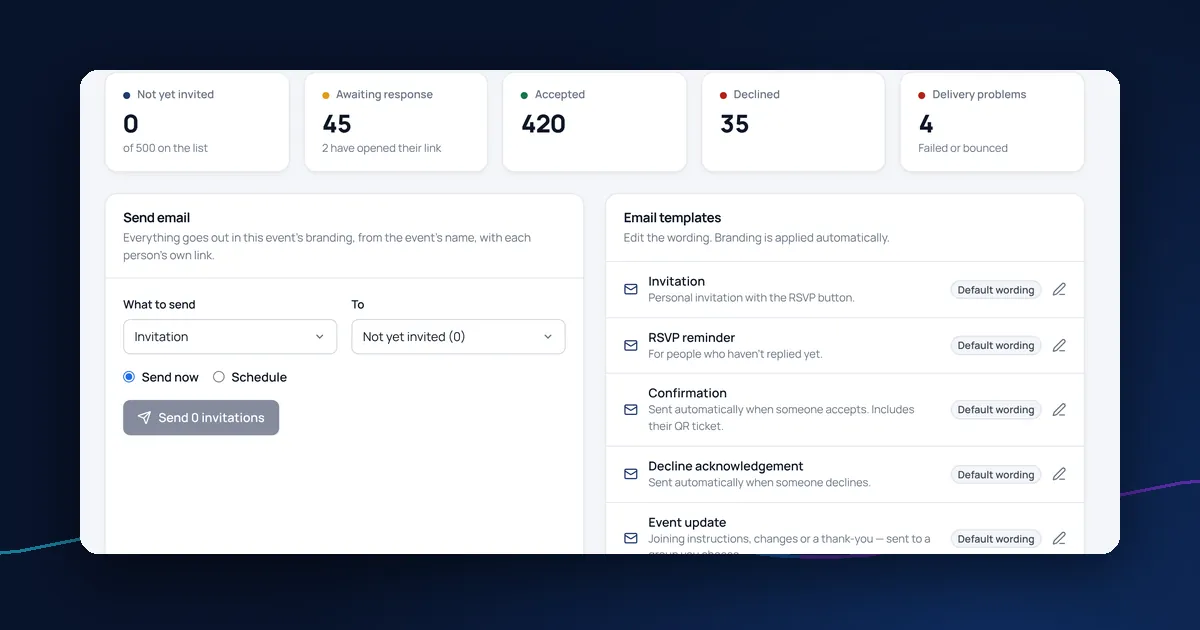Click Default wording badge for Confirmation

point(996,410)
